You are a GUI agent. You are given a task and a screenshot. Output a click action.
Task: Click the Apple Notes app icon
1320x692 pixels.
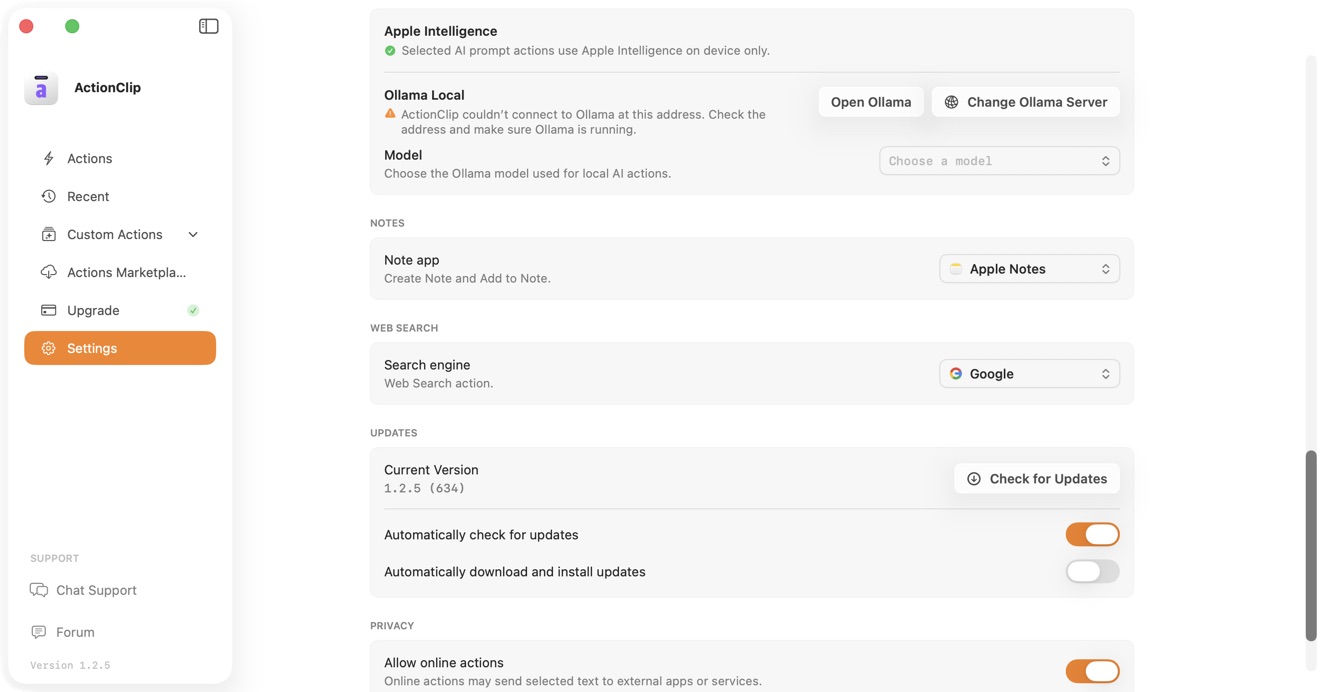[956, 269]
